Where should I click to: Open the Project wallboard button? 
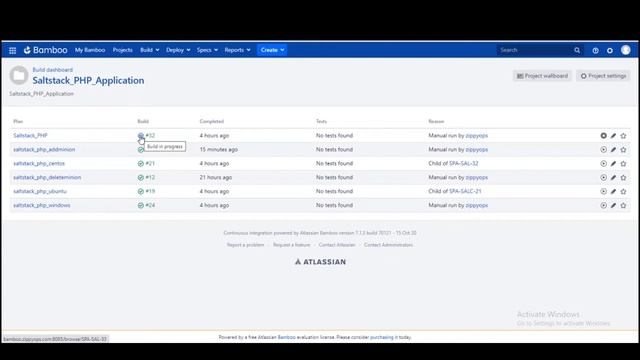coord(542,76)
